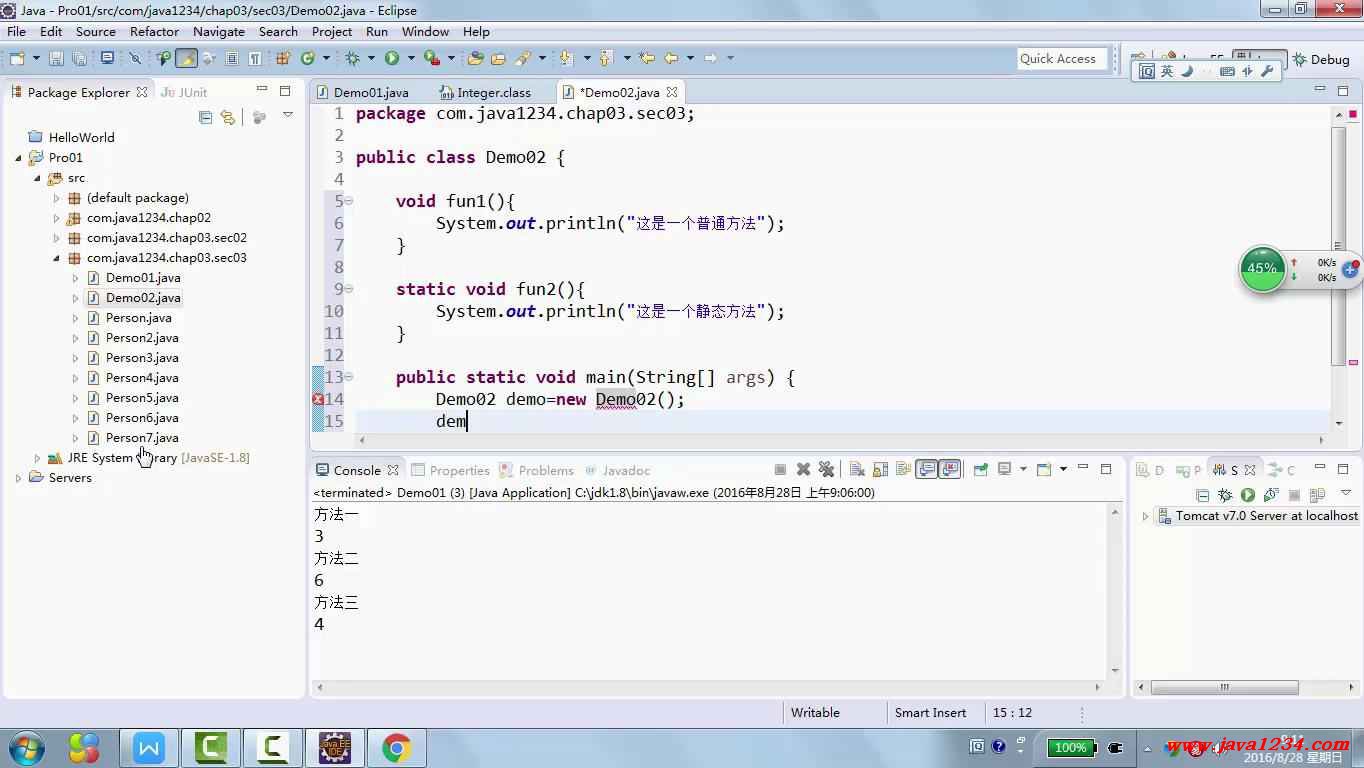The height and width of the screenshot is (768, 1364).
Task: Click Remove All Terminated Launches icon
Action: click(x=826, y=469)
